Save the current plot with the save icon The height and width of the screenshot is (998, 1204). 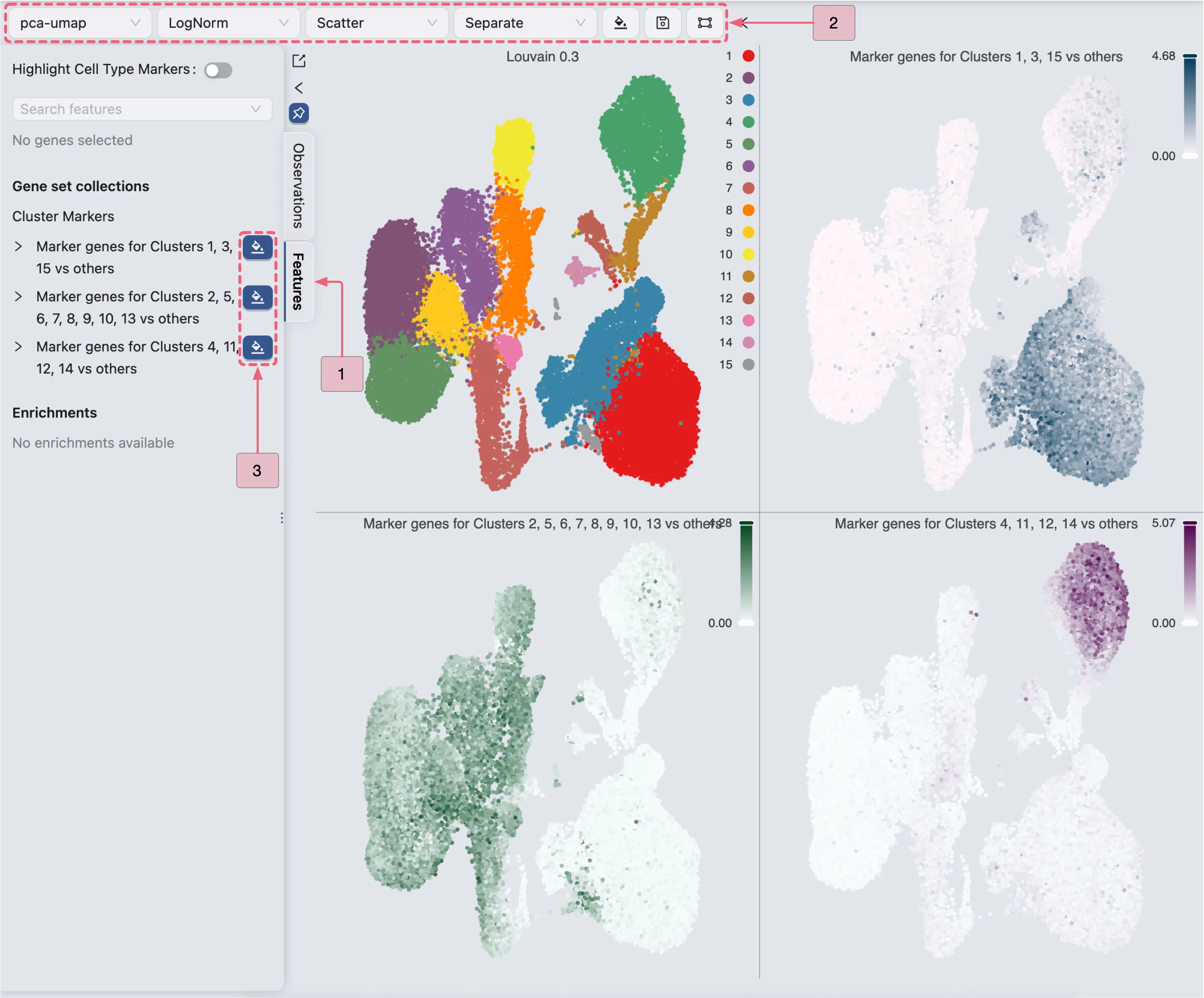point(663,23)
